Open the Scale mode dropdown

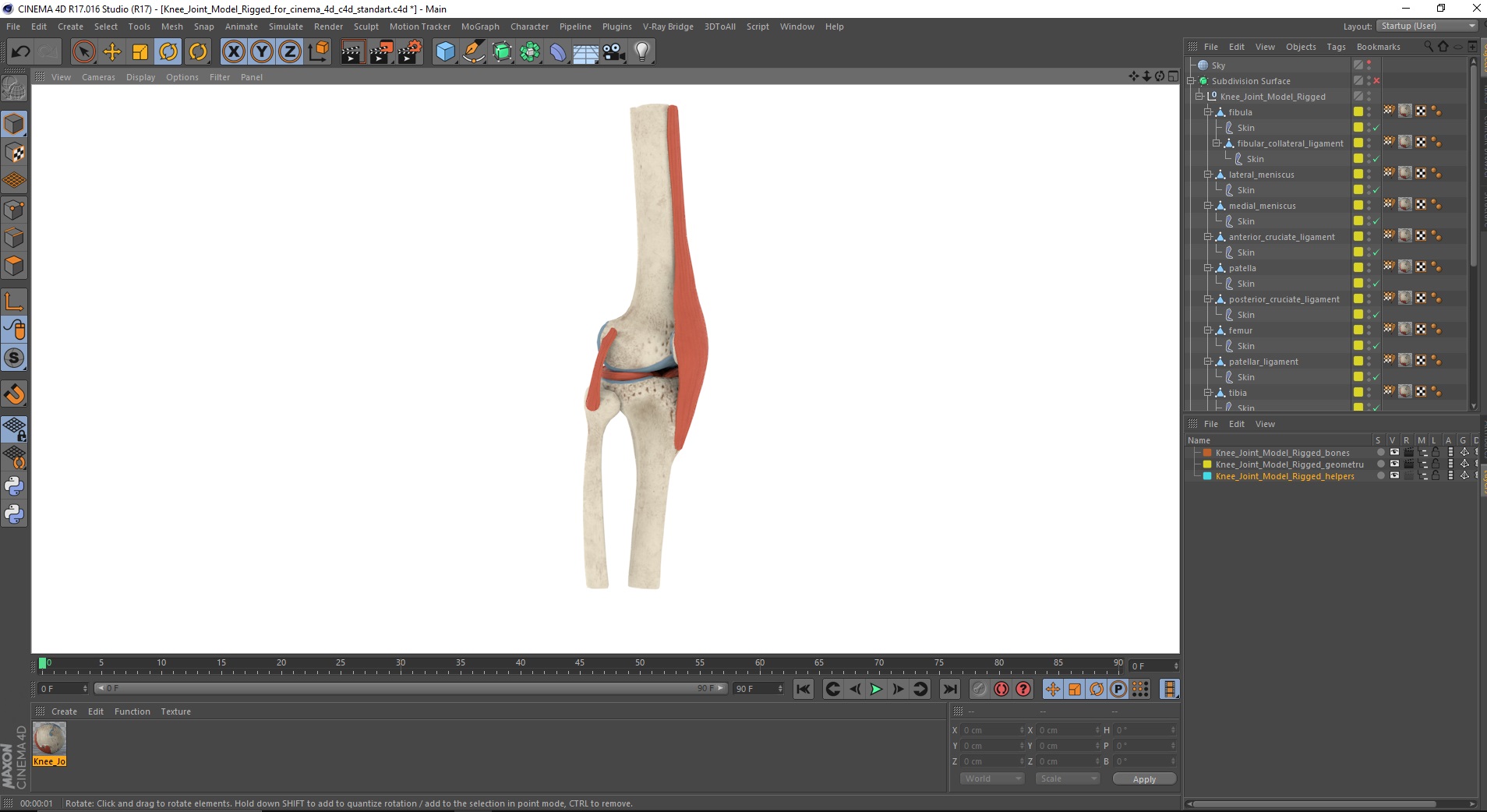(1067, 778)
